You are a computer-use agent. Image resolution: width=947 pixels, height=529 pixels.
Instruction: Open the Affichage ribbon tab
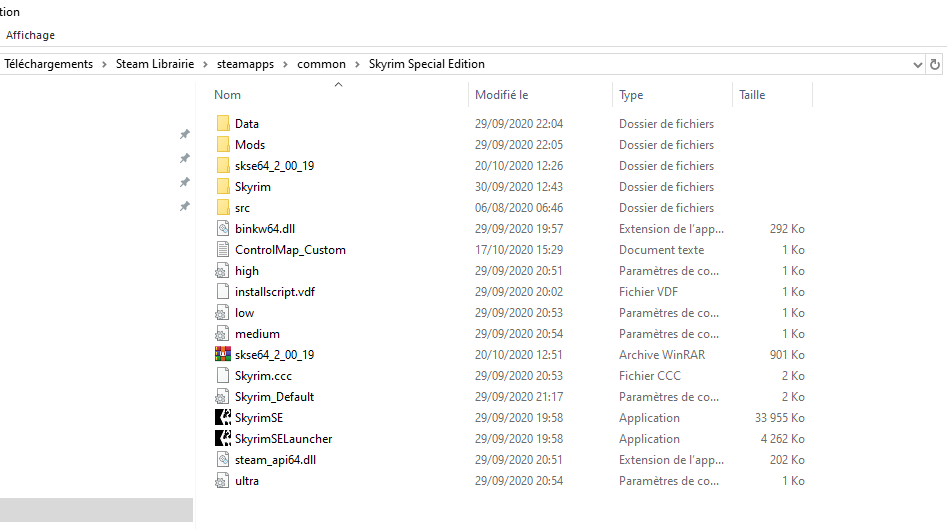30,35
